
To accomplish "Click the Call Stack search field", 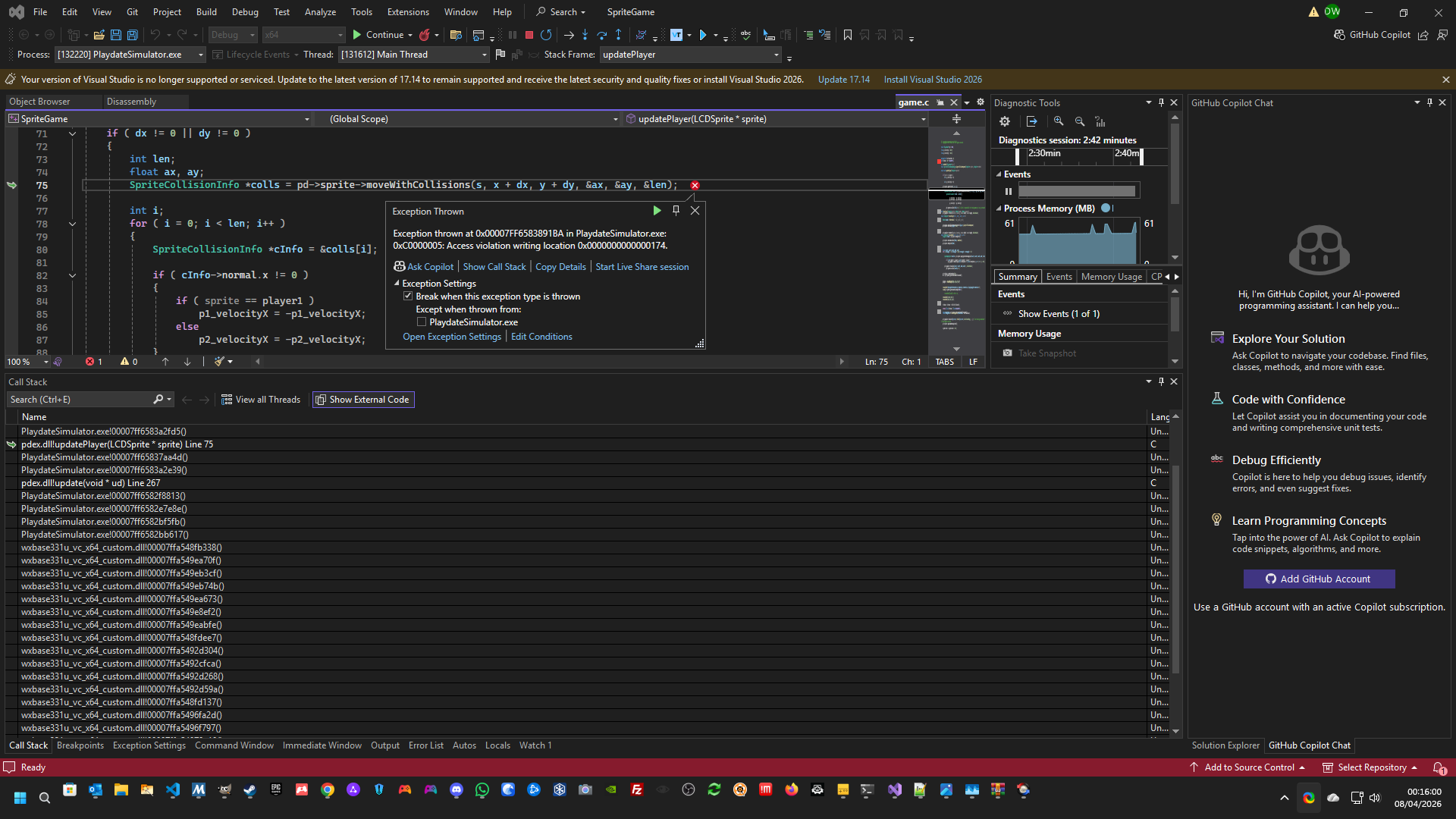I will [x=80, y=400].
